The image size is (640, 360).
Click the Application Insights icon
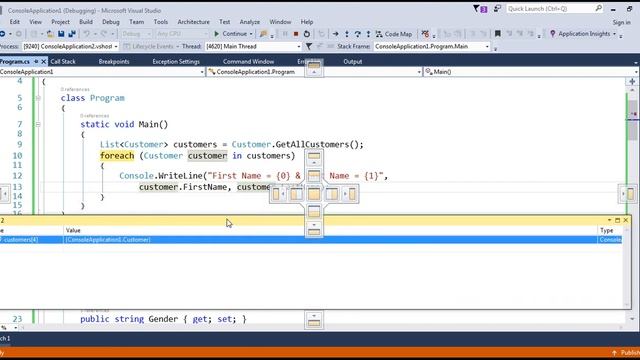point(553,34)
